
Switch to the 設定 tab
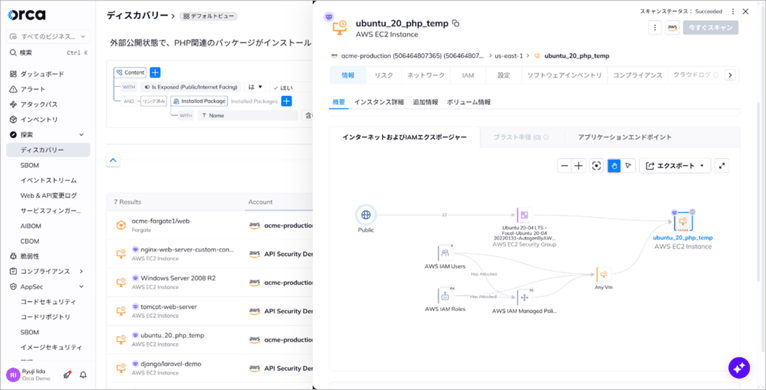click(x=504, y=75)
